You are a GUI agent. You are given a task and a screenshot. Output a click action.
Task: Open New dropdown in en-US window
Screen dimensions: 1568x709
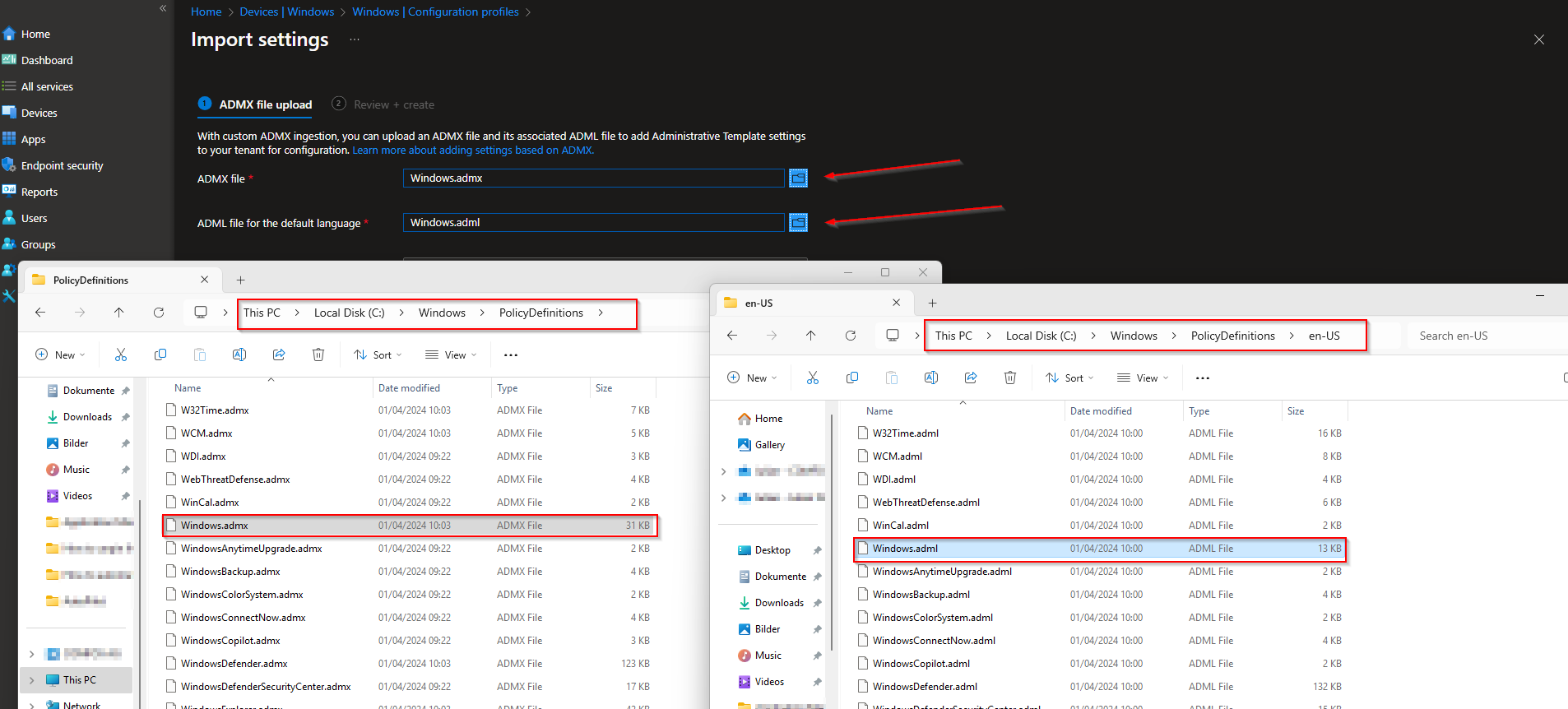tap(752, 378)
